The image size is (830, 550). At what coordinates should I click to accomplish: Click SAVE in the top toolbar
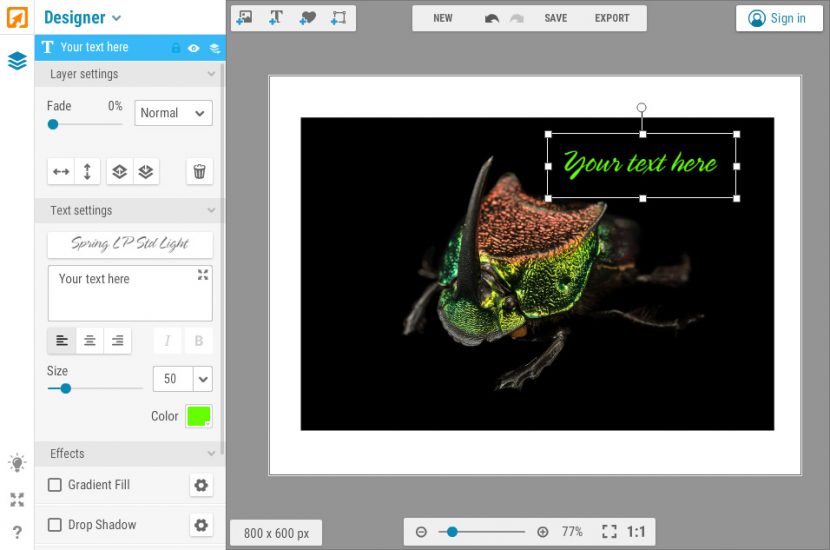(x=556, y=18)
